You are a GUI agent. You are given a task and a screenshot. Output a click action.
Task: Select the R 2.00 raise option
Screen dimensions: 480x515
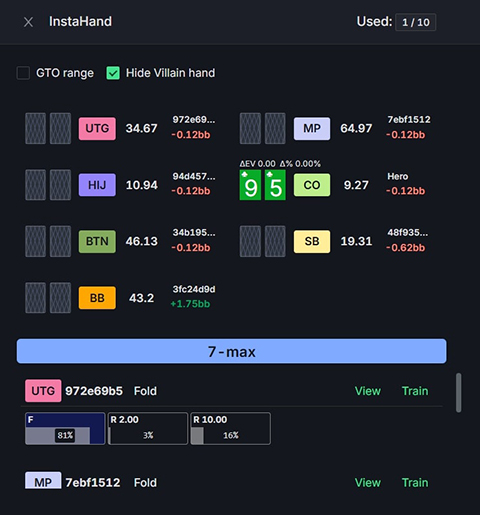(148, 429)
